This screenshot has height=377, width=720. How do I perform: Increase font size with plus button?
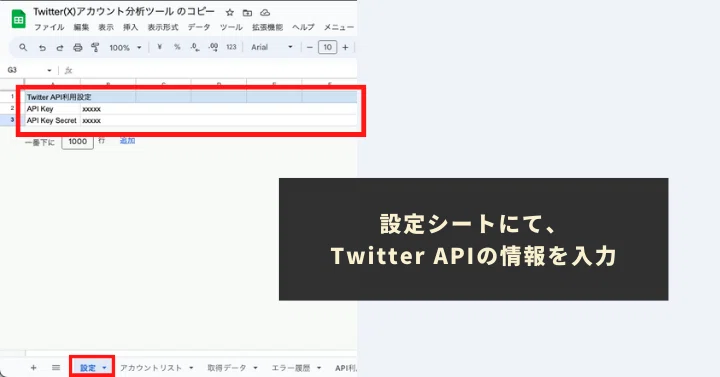click(x=345, y=47)
